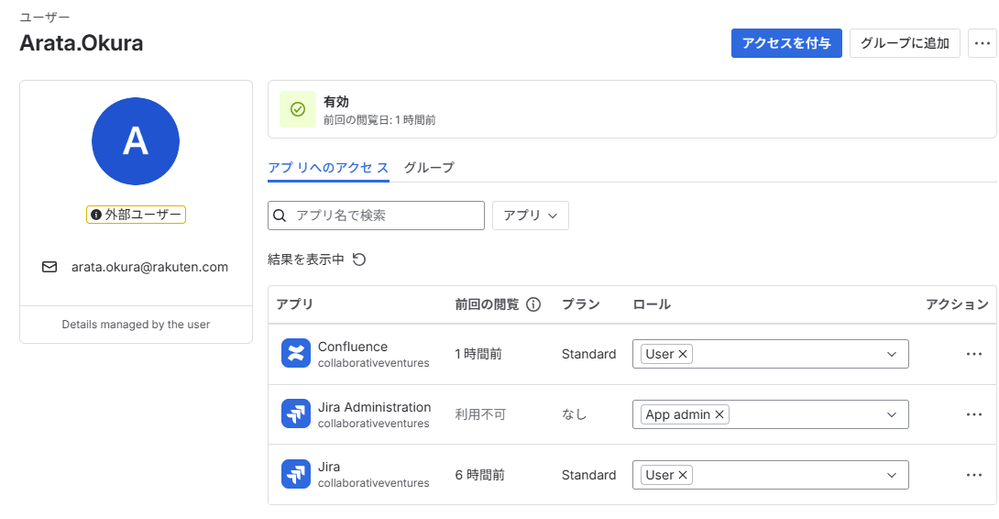Screen dimensions: 999x519
Task: Click the プラン column header
Action: (580, 304)
